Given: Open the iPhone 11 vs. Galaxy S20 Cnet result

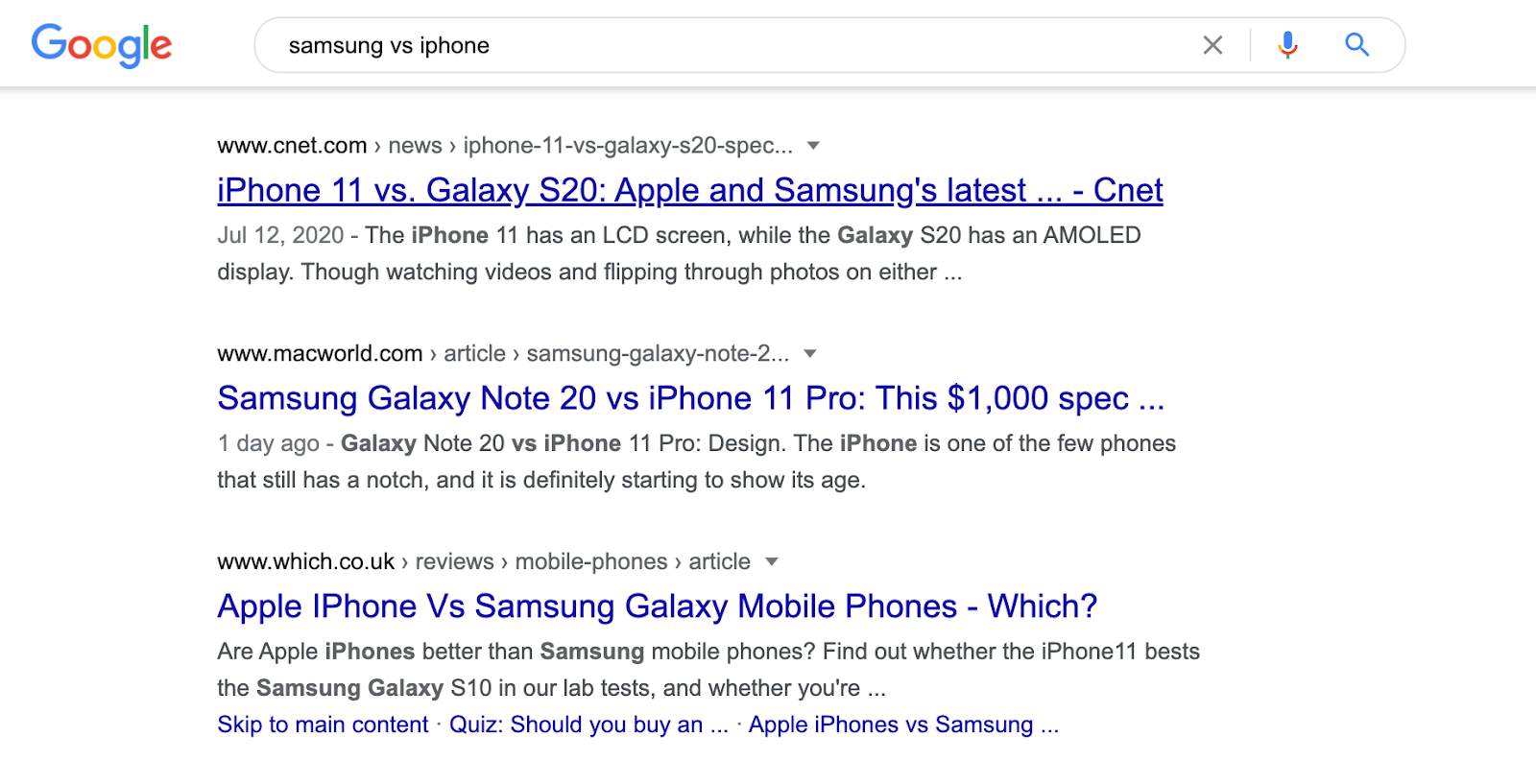Looking at the screenshot, I should click(689, 191).
